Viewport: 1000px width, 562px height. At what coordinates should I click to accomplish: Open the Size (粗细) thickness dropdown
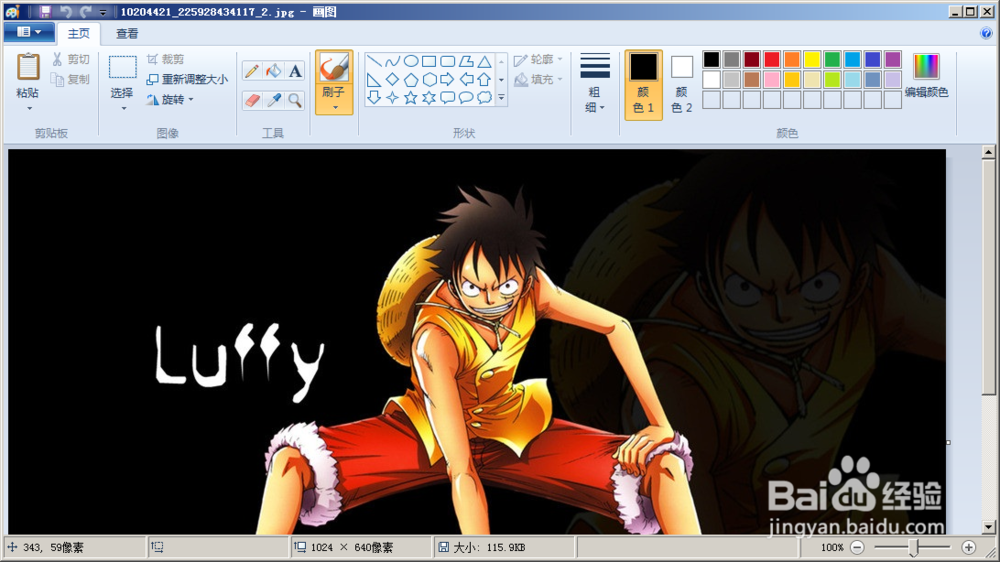point(595,84)
